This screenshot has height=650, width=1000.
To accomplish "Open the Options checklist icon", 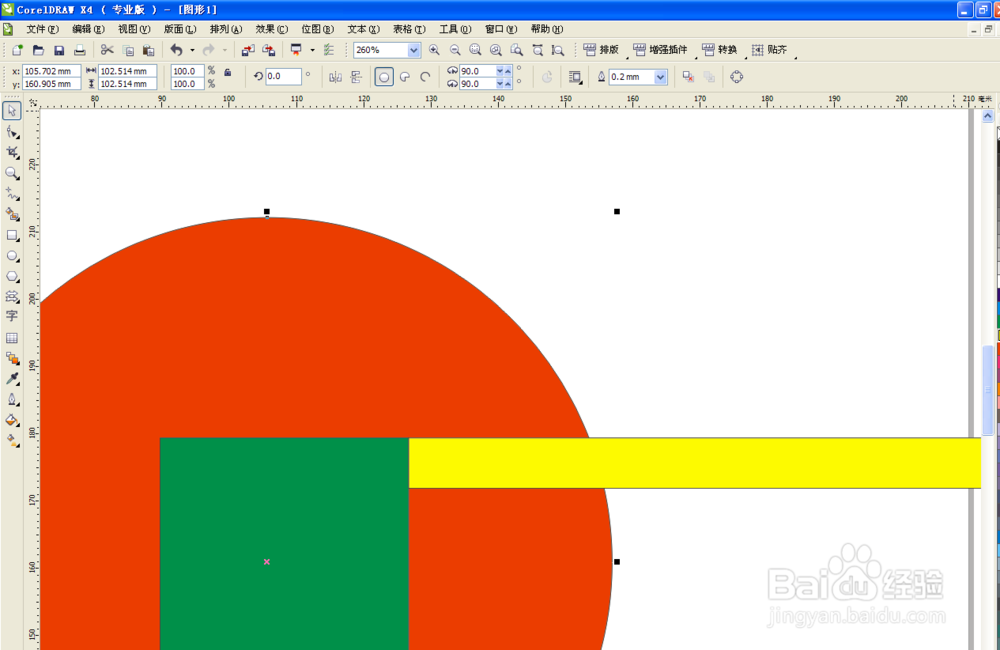I will tap(329, 50).
